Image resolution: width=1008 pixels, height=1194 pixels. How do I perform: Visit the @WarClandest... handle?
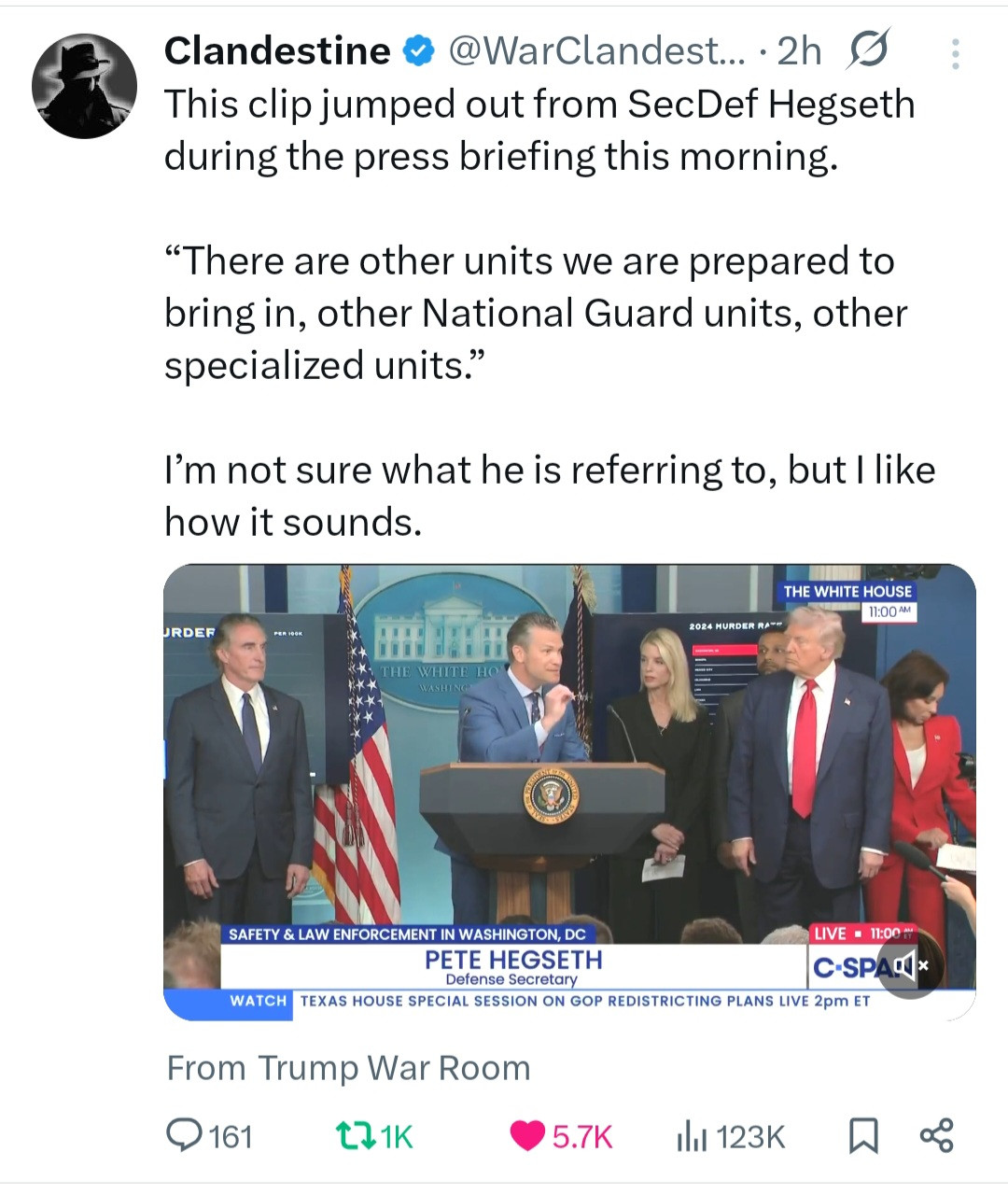click(x=597, y=51)
